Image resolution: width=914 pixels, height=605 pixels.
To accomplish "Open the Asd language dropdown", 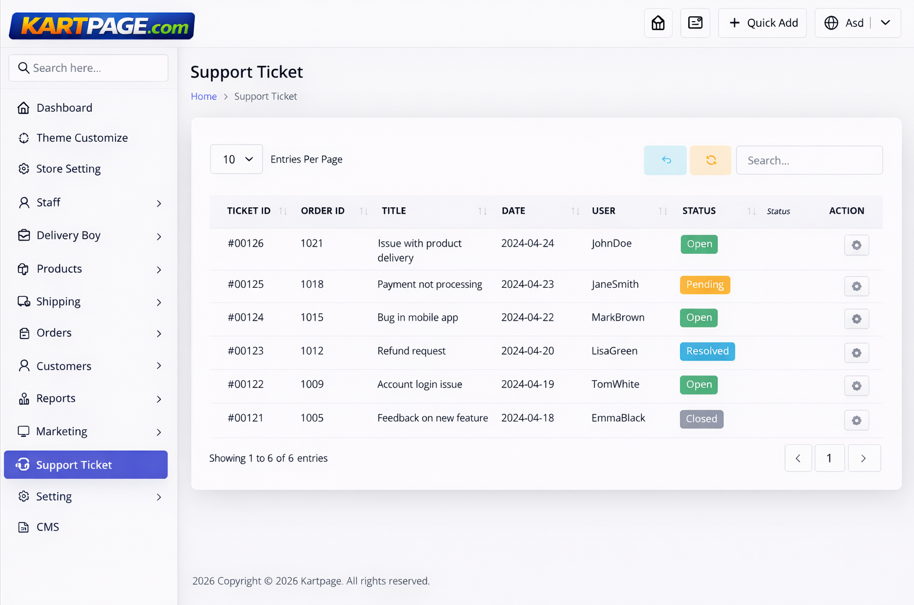I will 858,23.
